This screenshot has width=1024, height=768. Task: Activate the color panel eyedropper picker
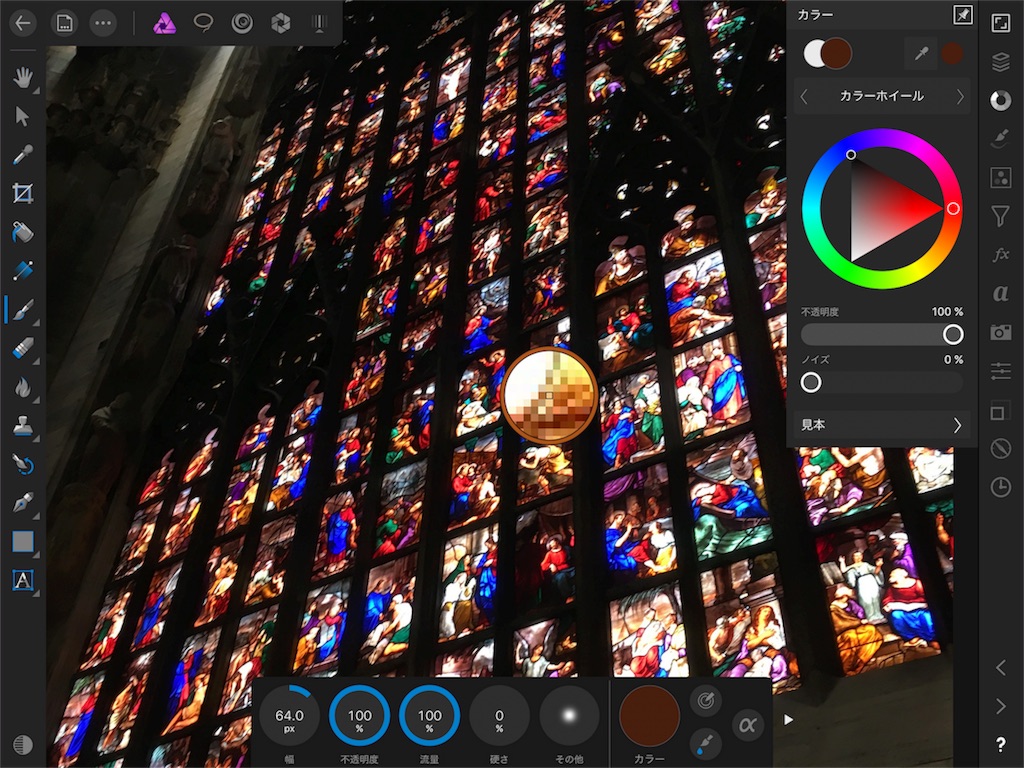click(x=921, y=54)
